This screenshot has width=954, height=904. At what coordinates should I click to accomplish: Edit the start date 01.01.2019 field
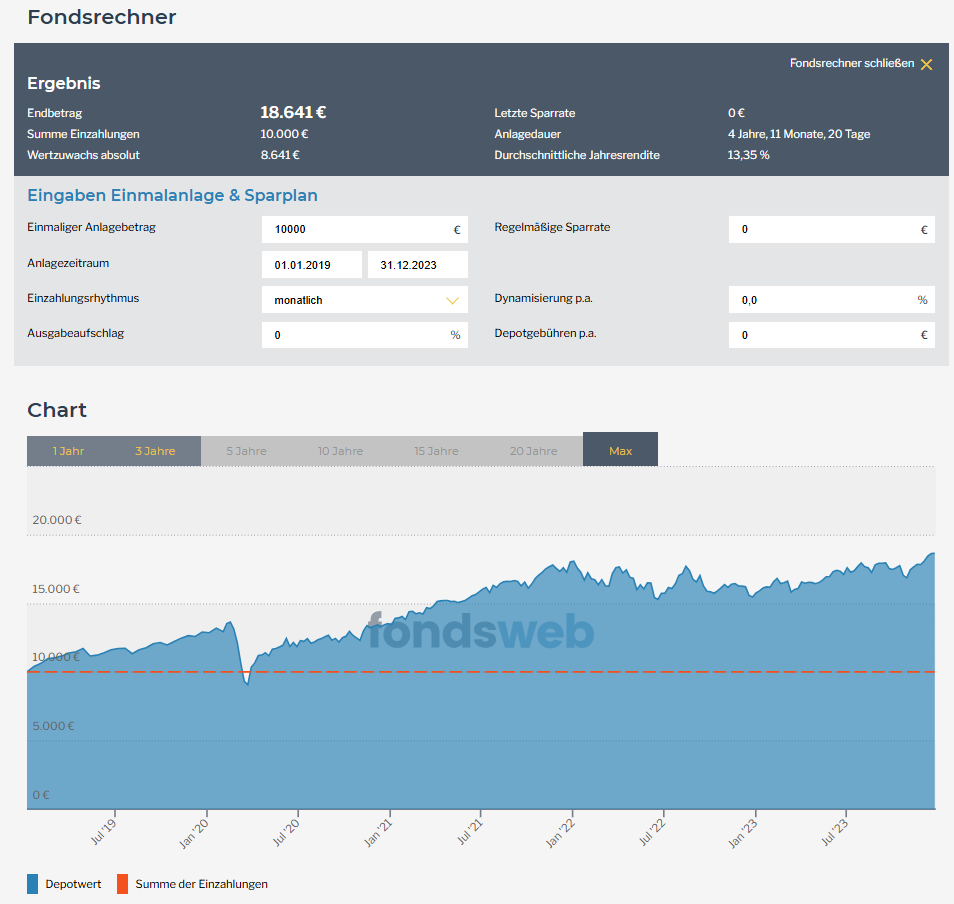tap(311, 265)
